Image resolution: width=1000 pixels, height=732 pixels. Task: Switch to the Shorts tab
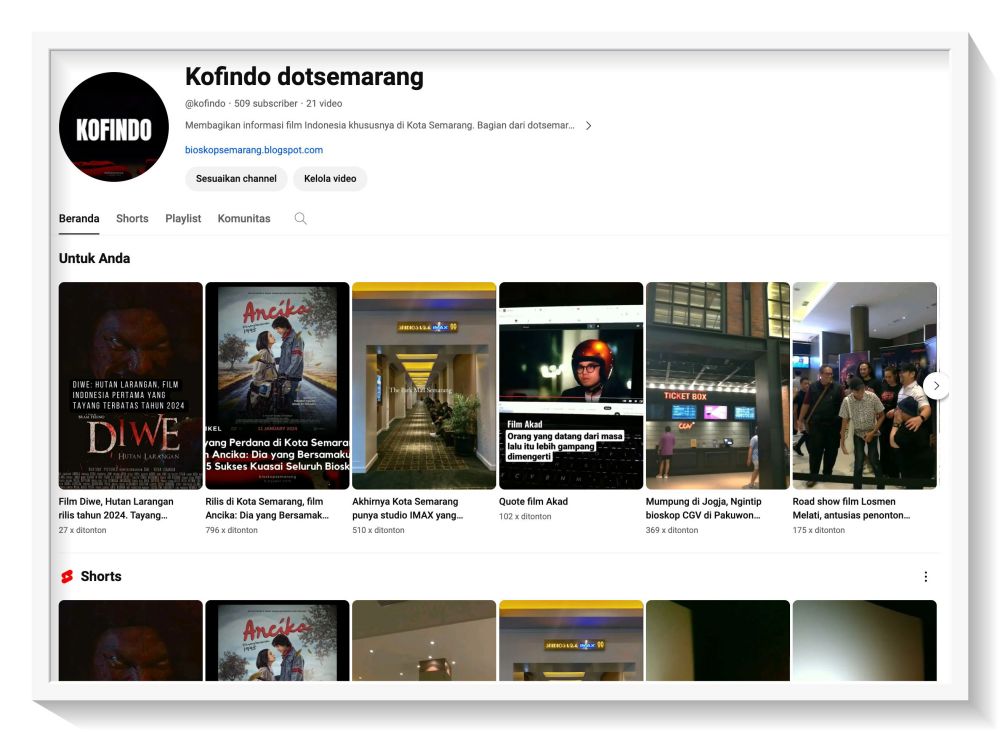click(x=132, y=219)
